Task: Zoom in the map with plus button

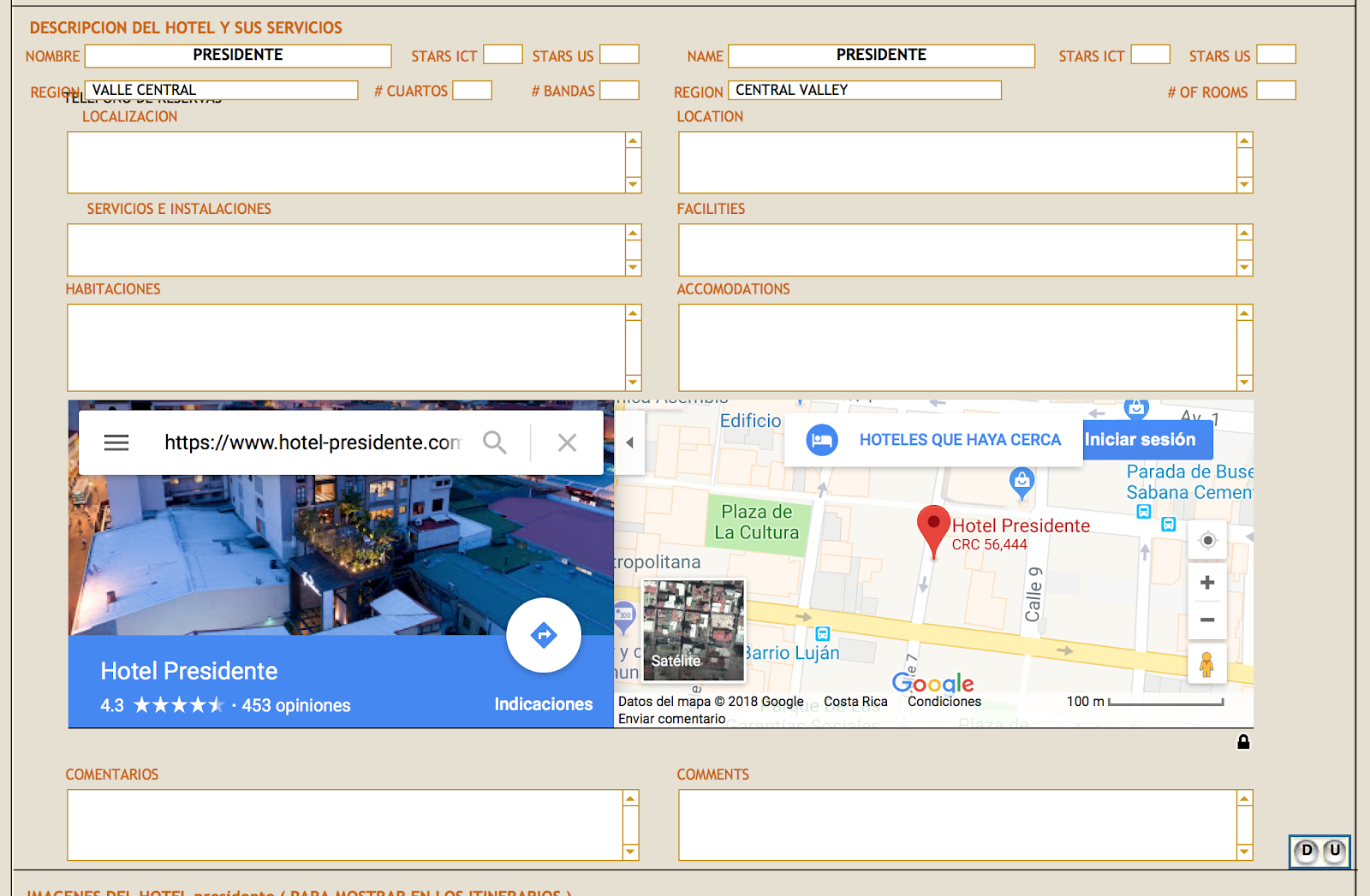Action: point(1207,583)
